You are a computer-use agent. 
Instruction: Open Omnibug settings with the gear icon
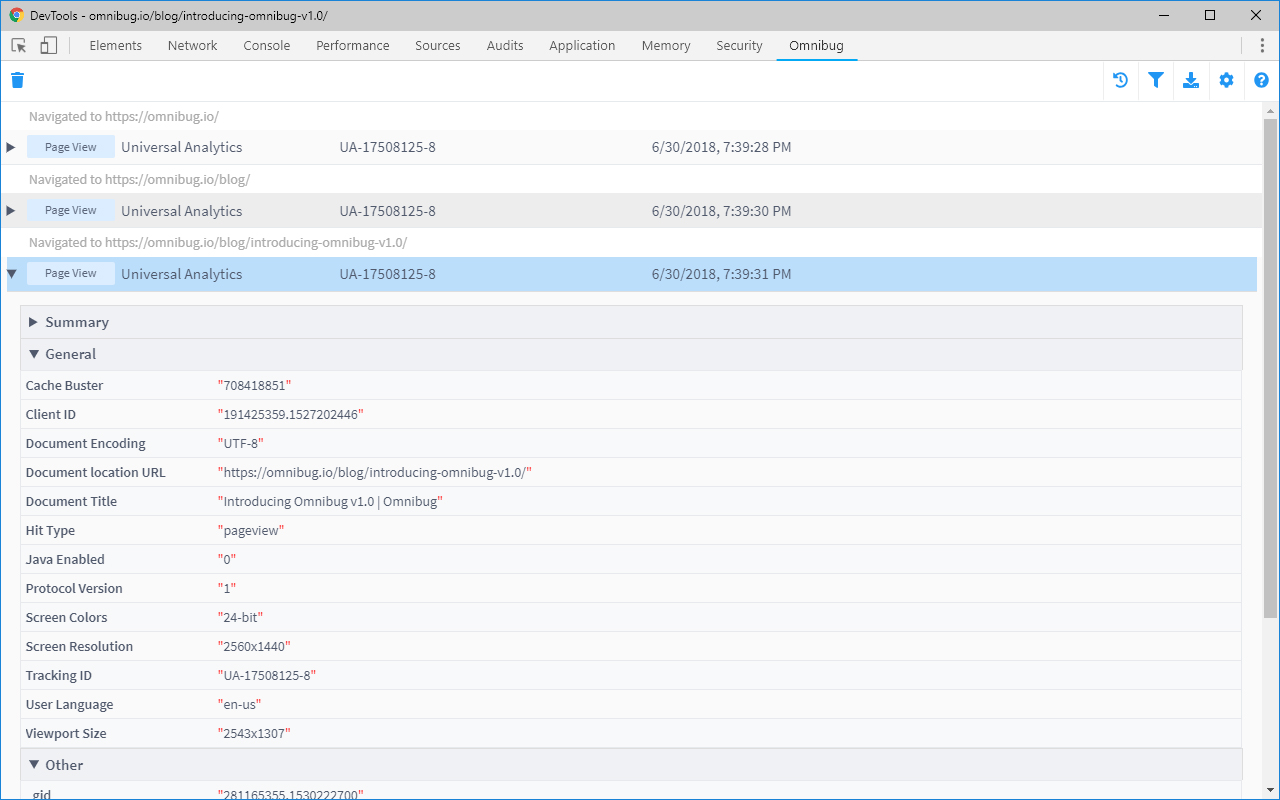pyautogui.click(x=1226, y=80)
